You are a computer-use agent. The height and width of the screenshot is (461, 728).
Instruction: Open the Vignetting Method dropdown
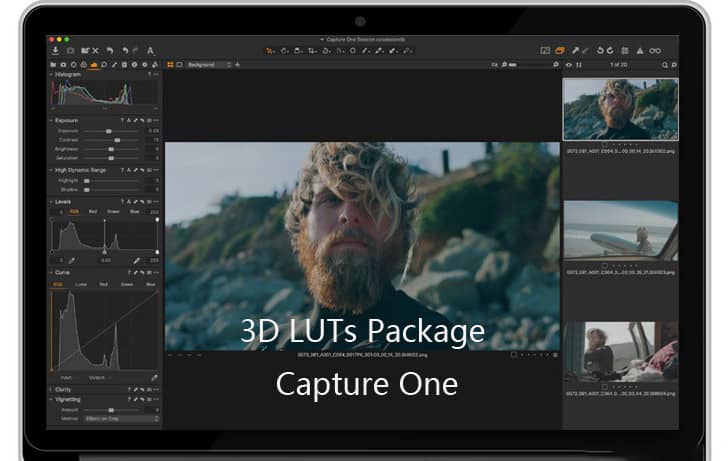coord(122,419)
